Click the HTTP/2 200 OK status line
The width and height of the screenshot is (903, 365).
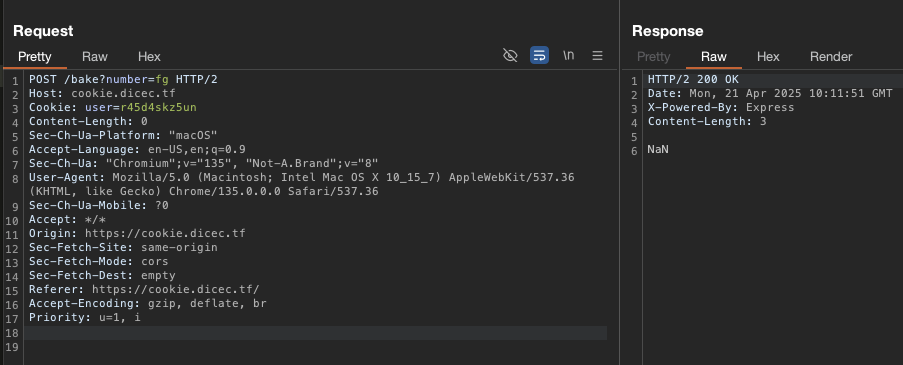pyautogui.click(x=693, y=79)
